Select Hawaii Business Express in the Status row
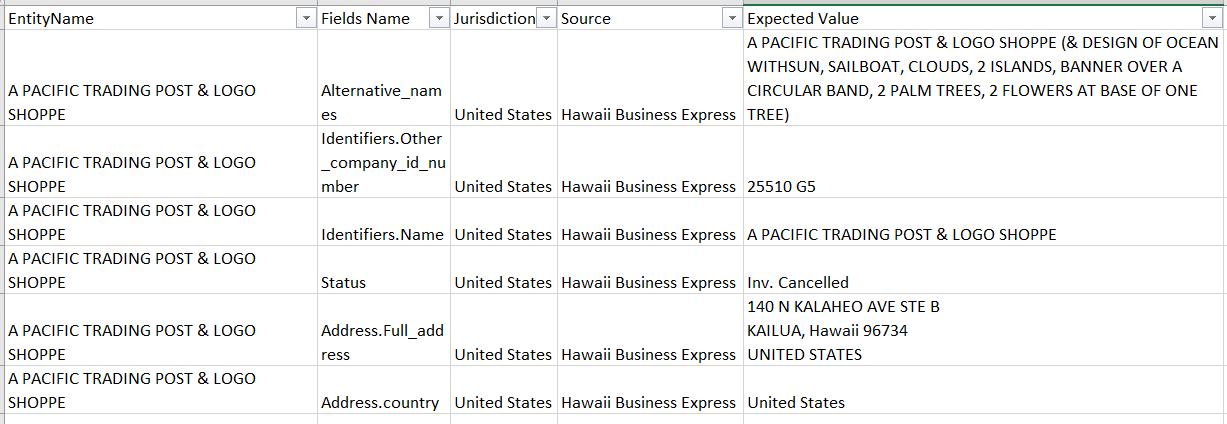The image size is (1227, 424). click(648, 283)
